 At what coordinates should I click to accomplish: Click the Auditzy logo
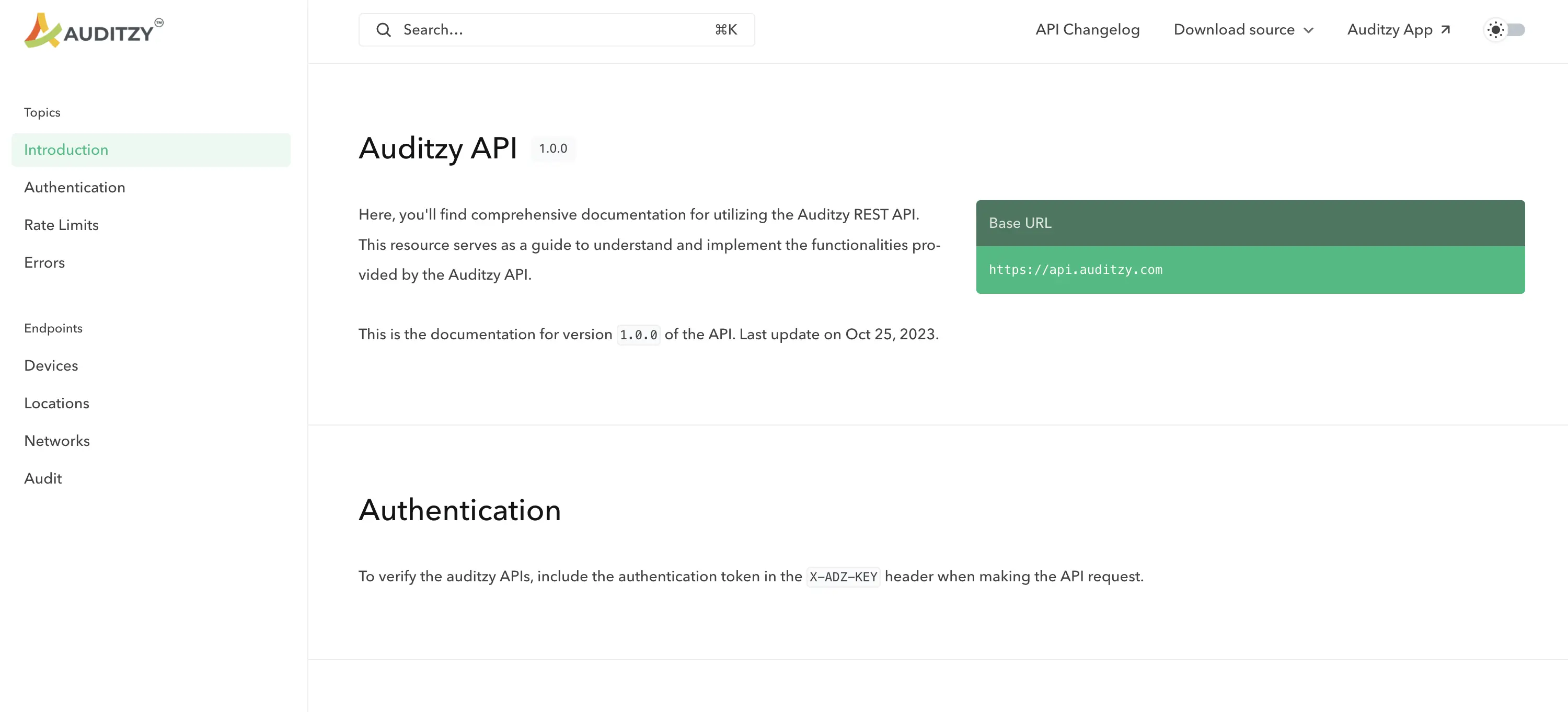point(94,30)
